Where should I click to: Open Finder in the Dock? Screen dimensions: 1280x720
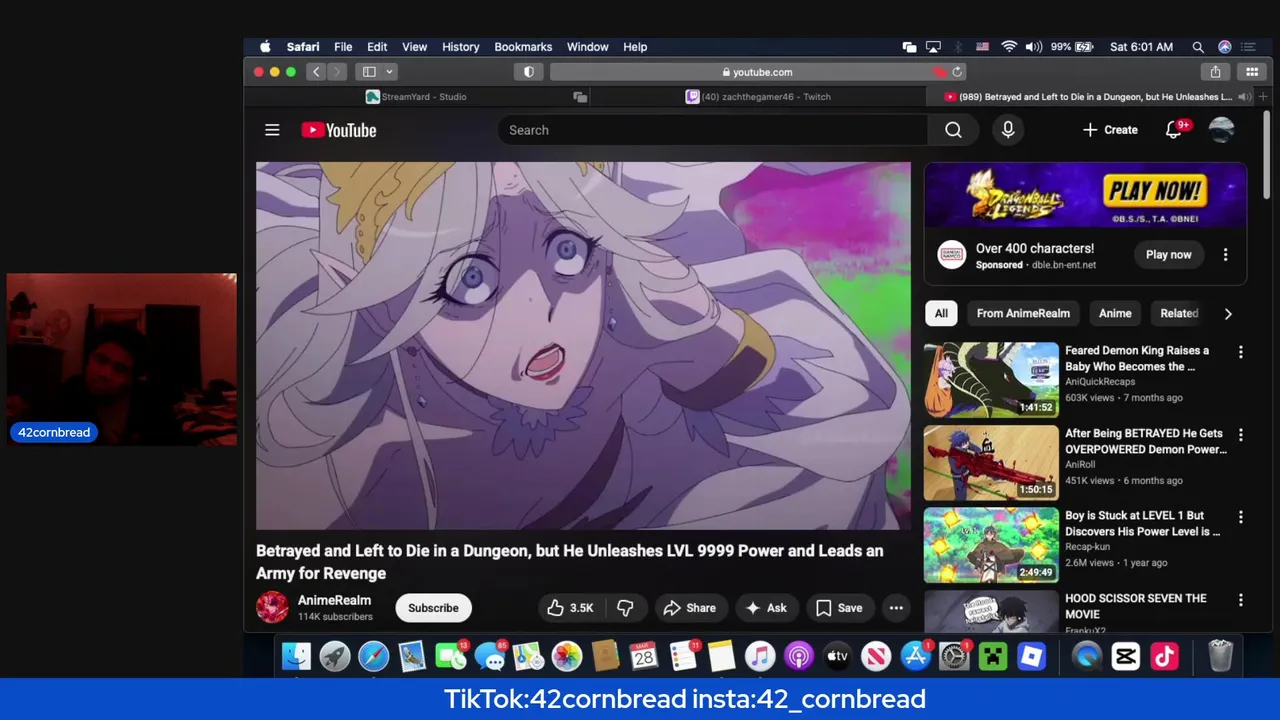click(296, 657)
